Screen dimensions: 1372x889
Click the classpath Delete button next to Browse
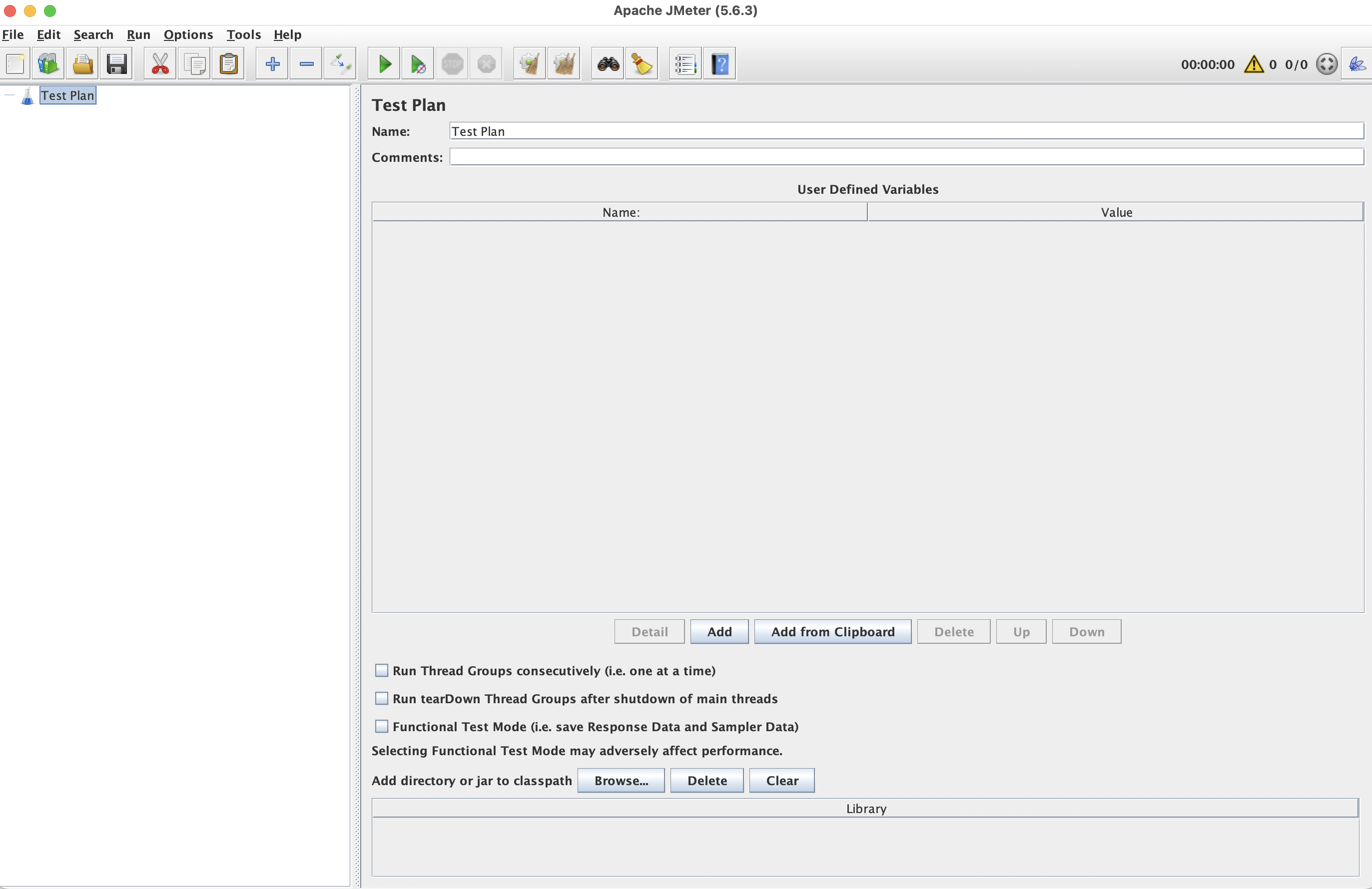pos(707,780)
